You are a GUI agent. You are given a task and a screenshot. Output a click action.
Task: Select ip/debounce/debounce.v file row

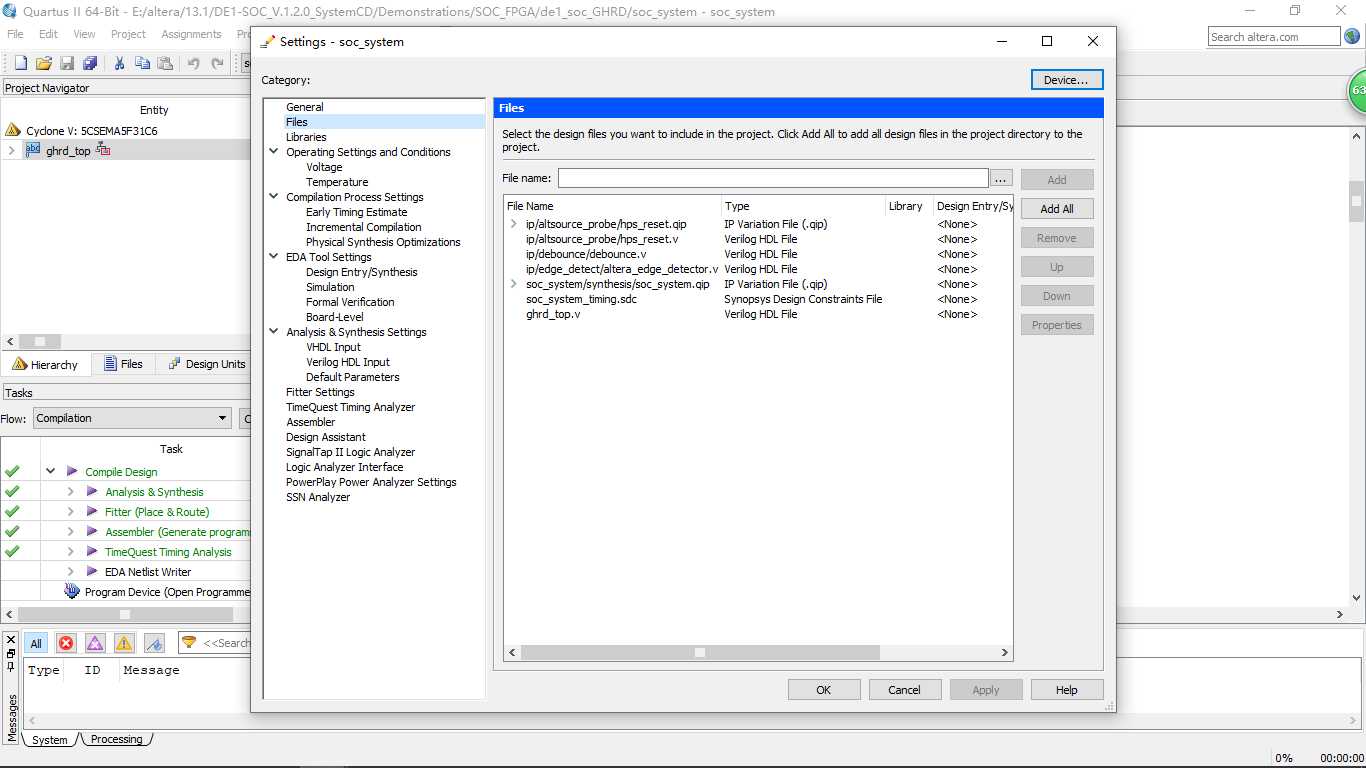click(x=586, y=254)
